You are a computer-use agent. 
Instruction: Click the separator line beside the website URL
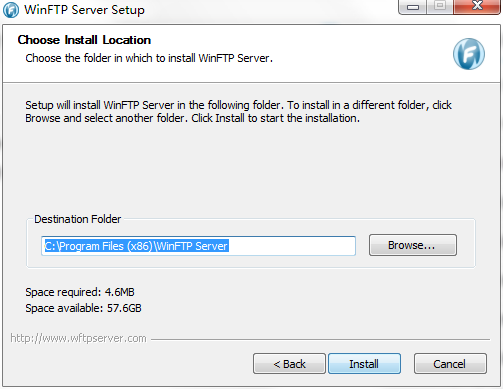coord(321,339)
